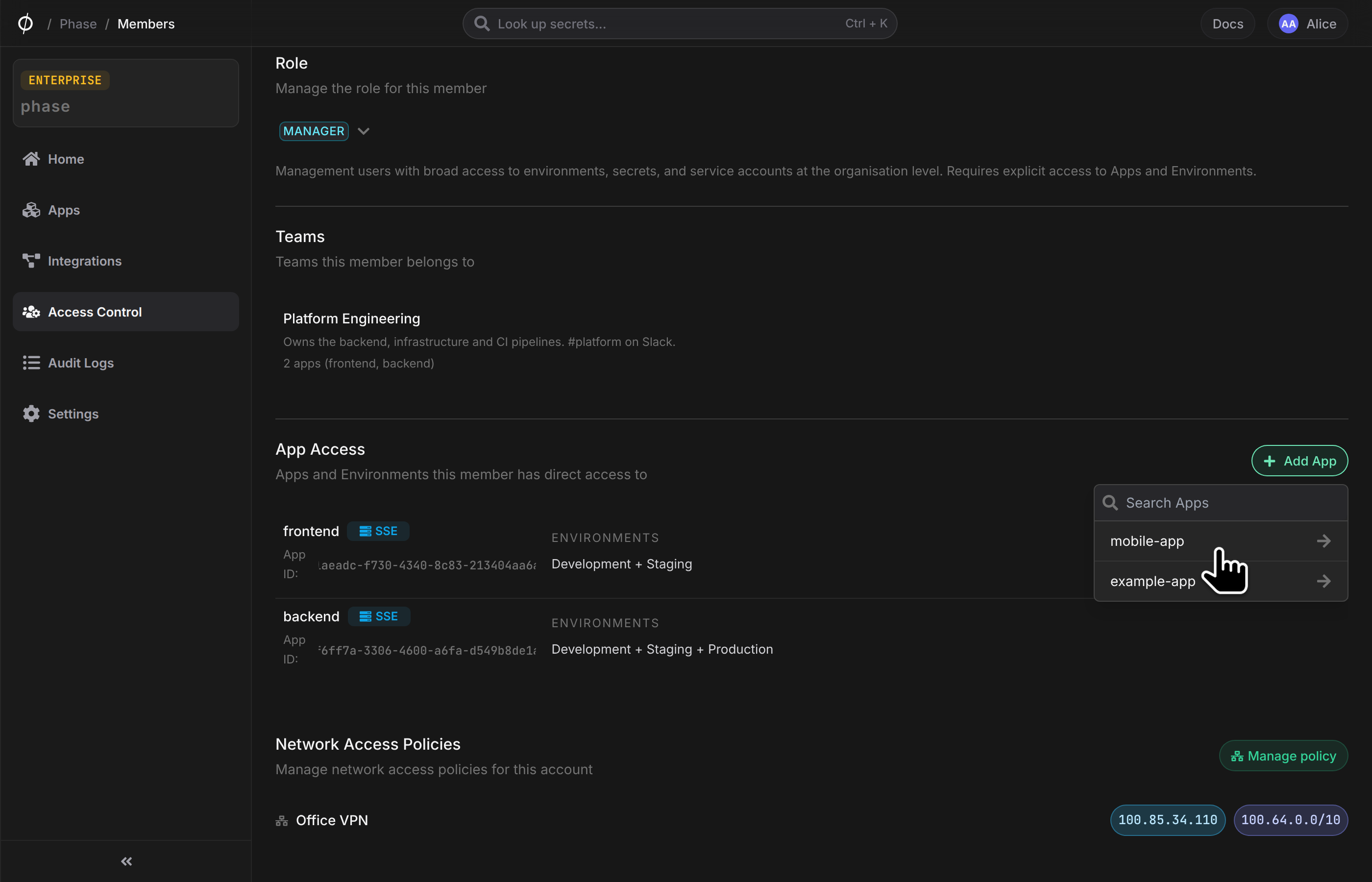Click the arrow next to example-app
Image resolution: width=1372 pixels, height=882 pixels.
(x=1323, y=581)
